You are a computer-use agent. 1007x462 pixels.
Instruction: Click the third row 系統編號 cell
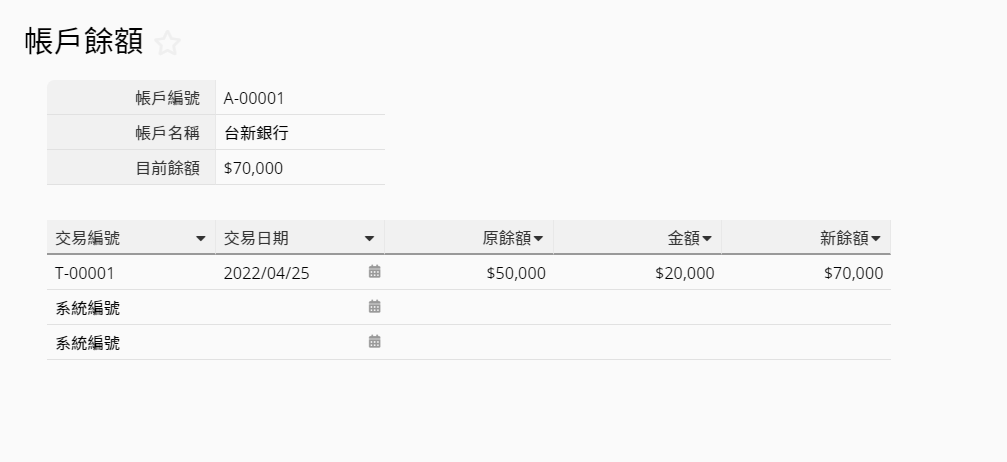pos(88,343)
